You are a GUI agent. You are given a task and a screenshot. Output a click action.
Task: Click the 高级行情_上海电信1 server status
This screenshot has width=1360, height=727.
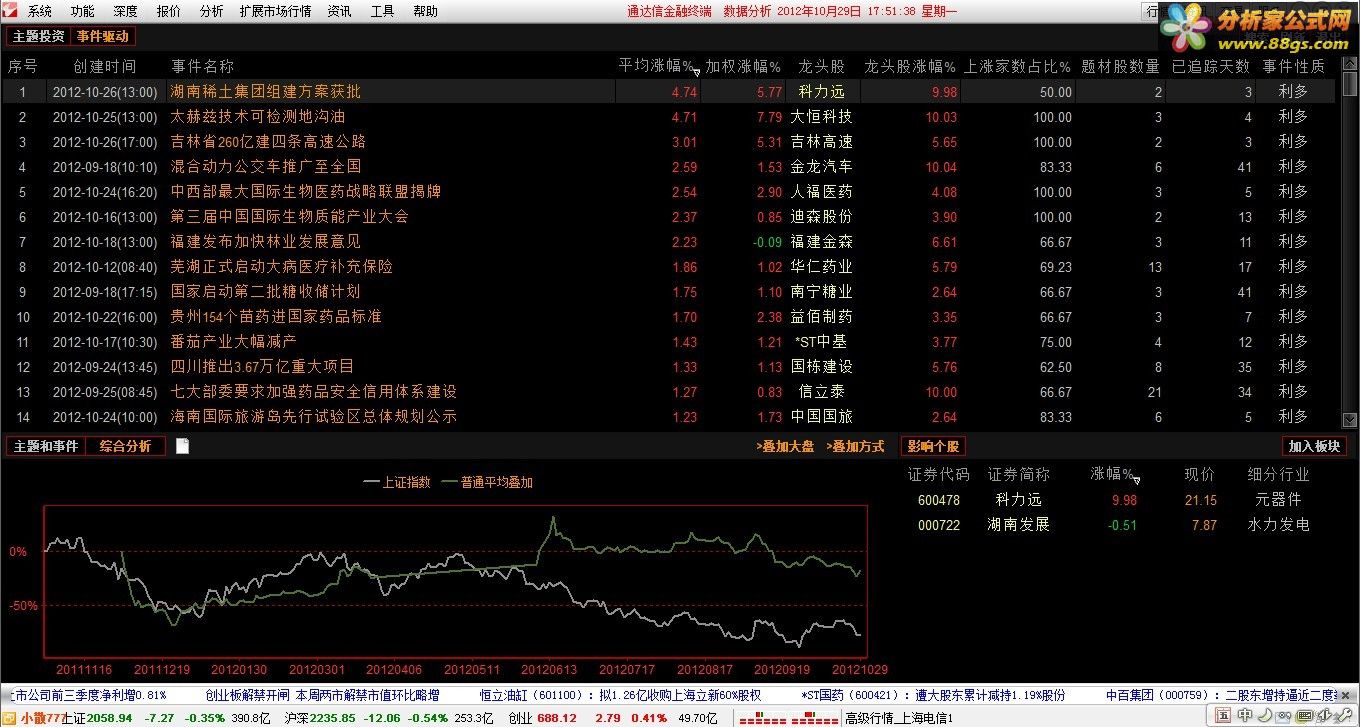[x=899, y=718]
